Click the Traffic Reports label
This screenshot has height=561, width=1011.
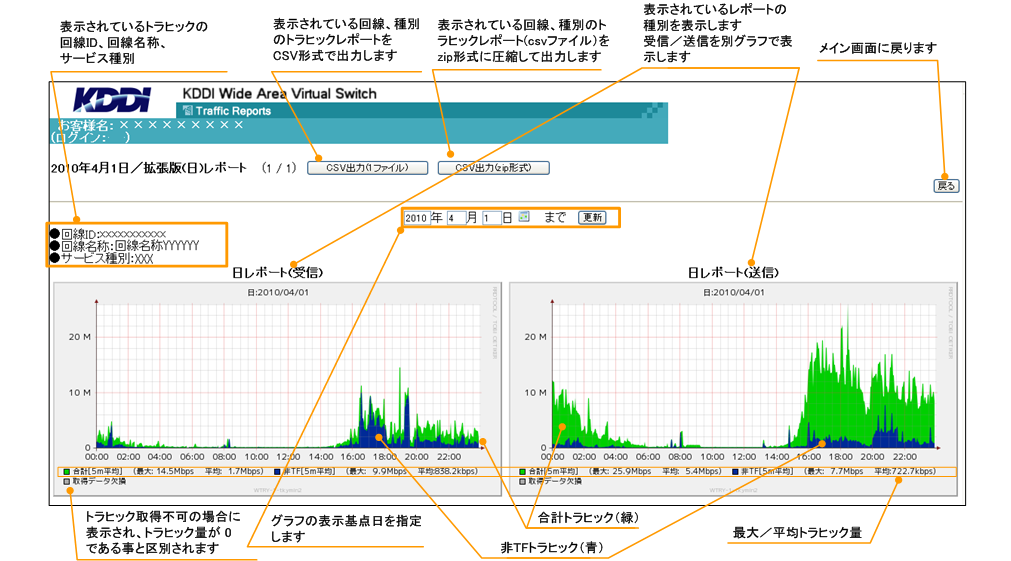coord(233,111)
